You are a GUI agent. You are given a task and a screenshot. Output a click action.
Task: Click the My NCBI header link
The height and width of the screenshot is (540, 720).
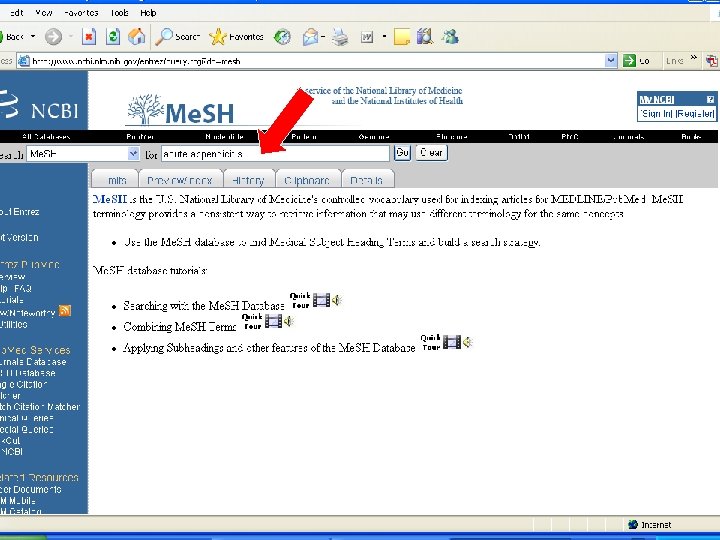(657, 99)
